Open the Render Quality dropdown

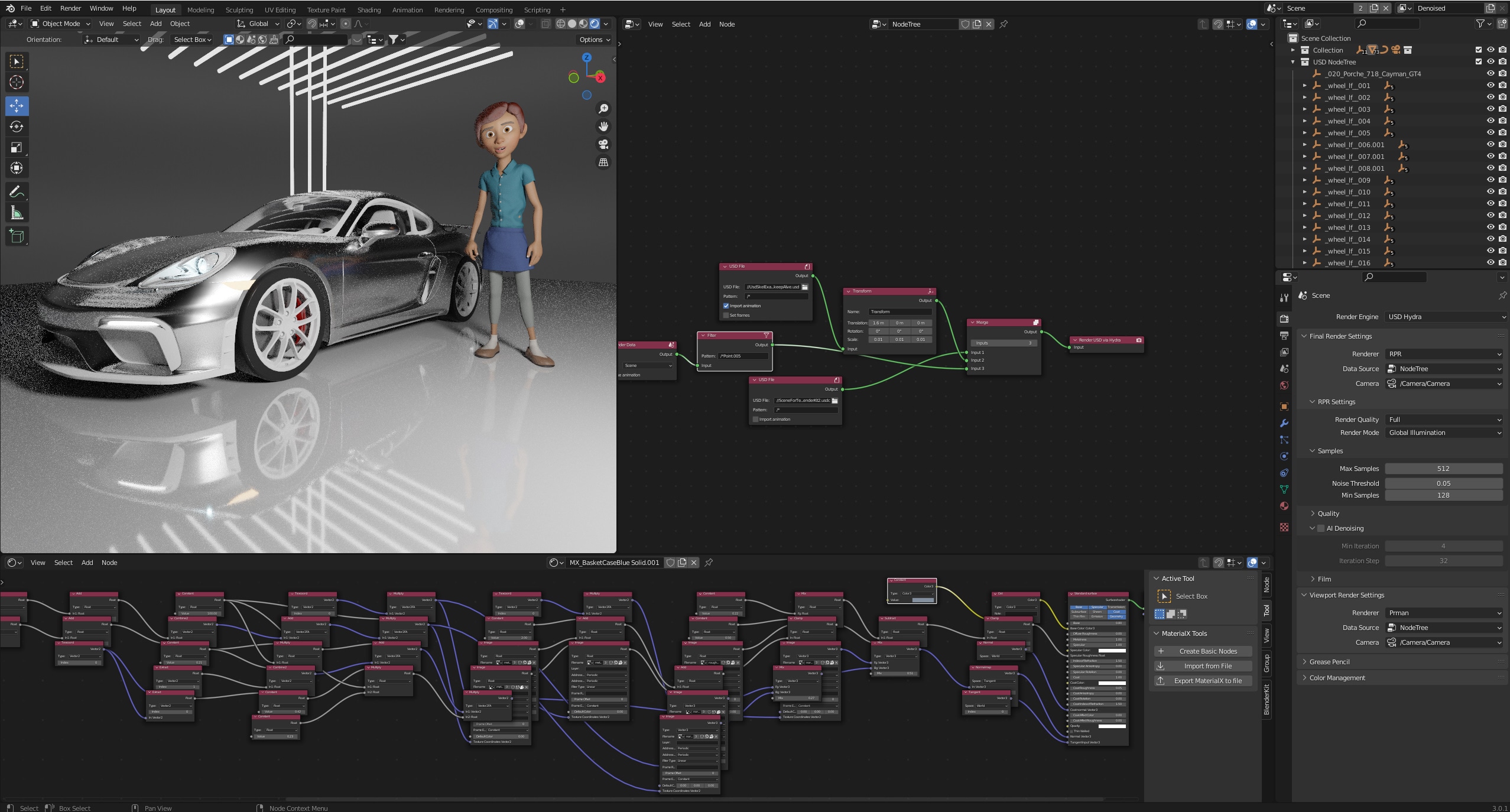(x=1444, y=420)
